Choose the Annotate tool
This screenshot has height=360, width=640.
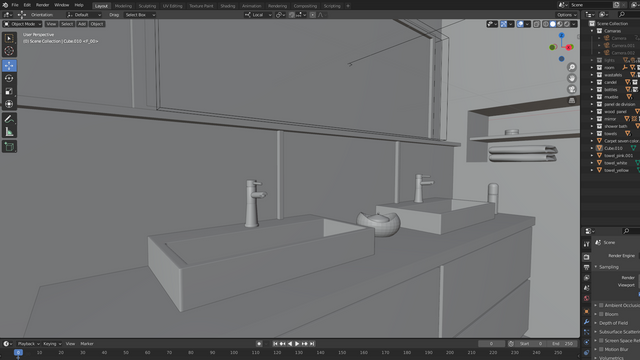click(9, 119)
